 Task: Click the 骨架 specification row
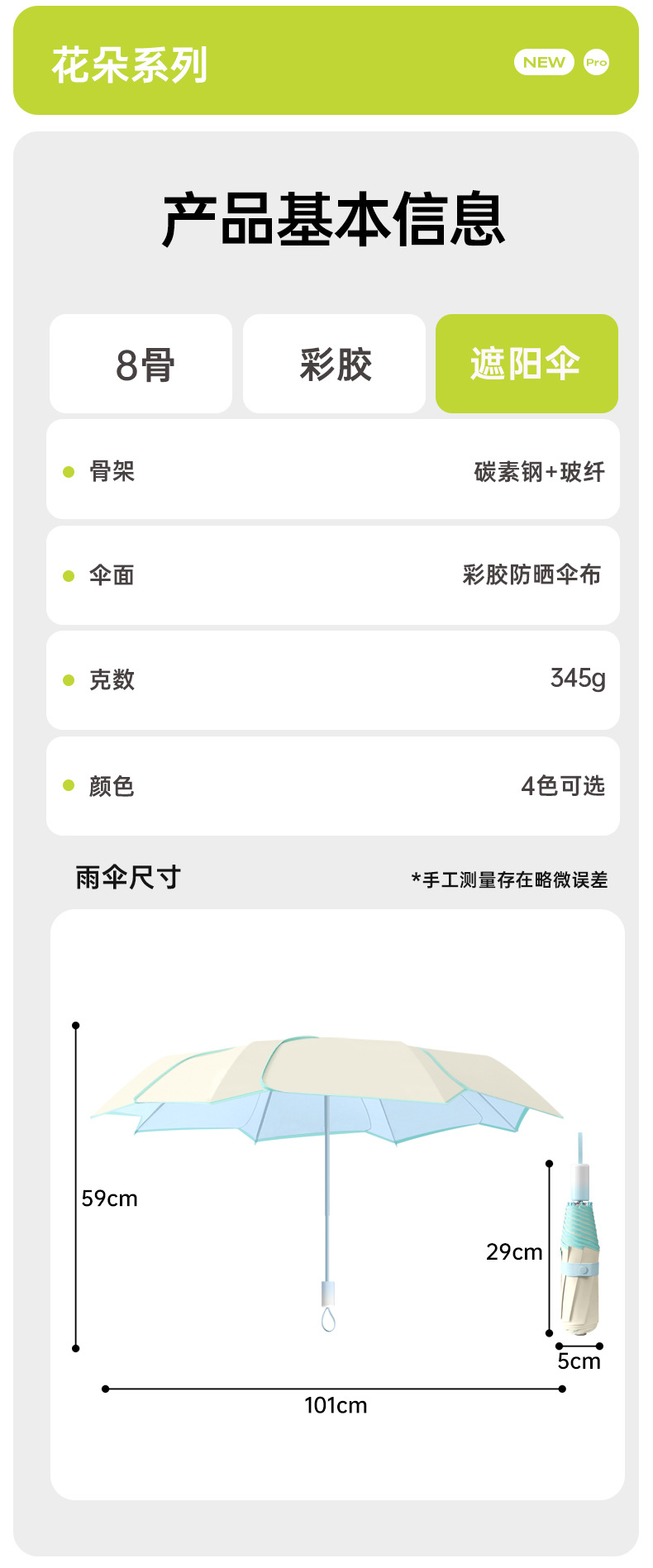[333, 471]
